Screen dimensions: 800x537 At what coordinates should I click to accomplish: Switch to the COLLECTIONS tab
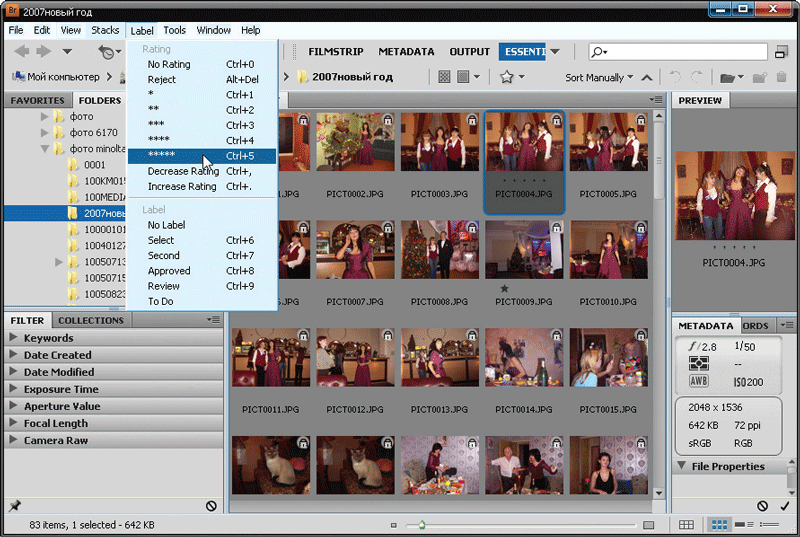tap(91, 320)
